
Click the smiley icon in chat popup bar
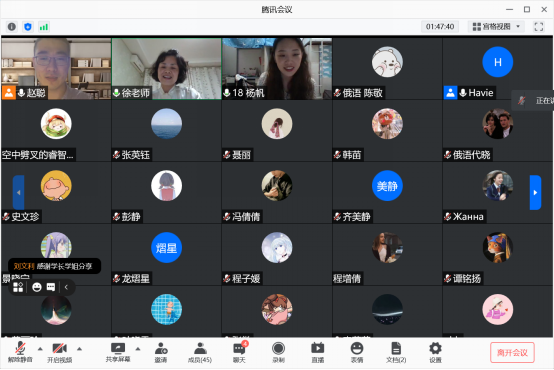pos(37,287)
